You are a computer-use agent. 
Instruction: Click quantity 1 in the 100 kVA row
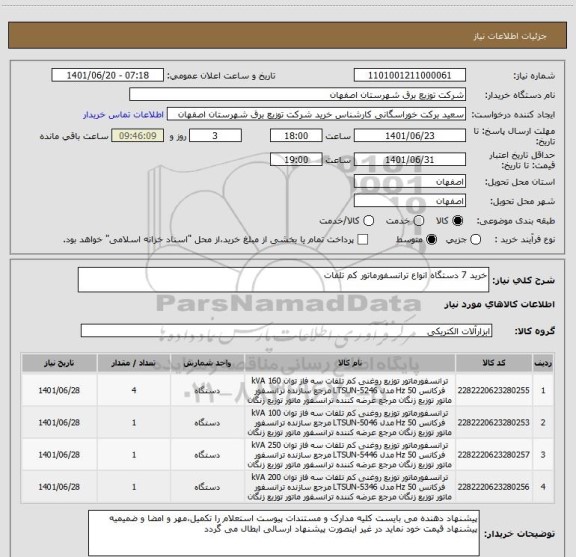click(x=134, y=423)
